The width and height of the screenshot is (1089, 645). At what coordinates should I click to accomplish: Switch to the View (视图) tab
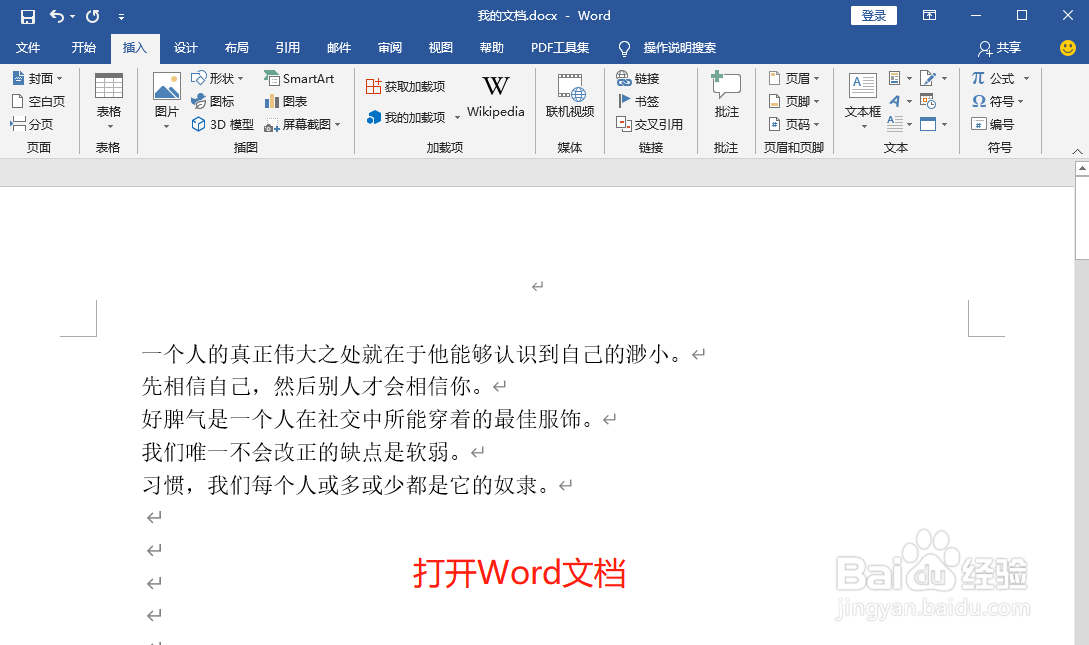[440, 48]
